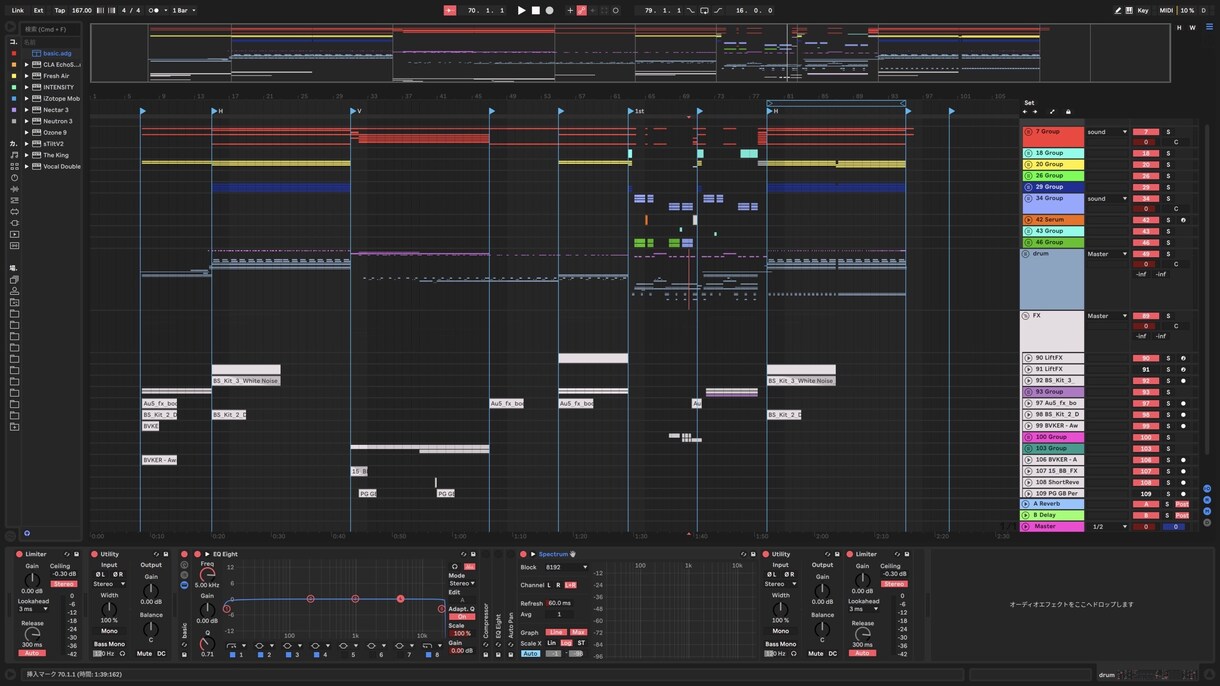The width and height of the screenshot is (1220, 686).
Task: Open User Library in browser Places
Action: 14,290
